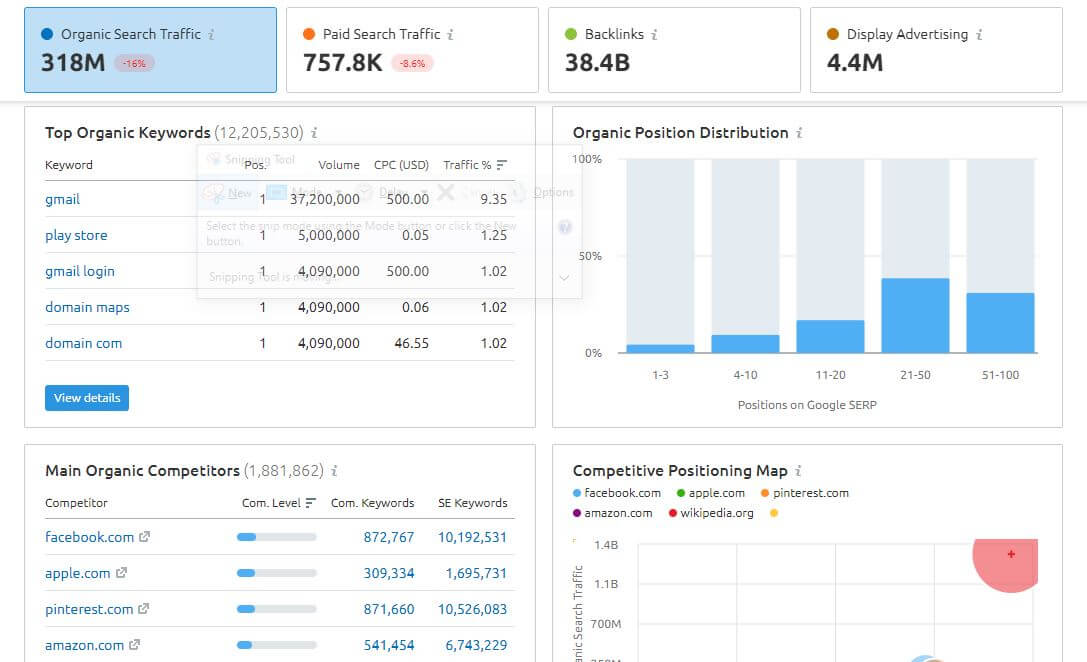Screen dimensions: 1087x662
Task: Click the Competitive Positioning Map info icon
Action: pos(799,471)
